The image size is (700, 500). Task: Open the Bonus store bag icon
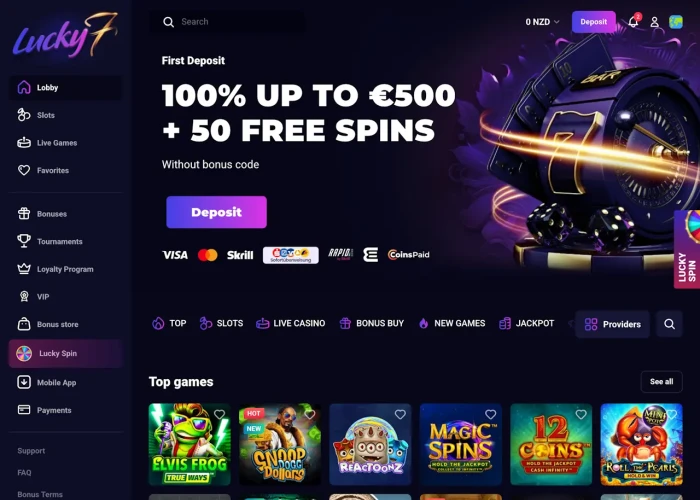(x=24, y=324)
